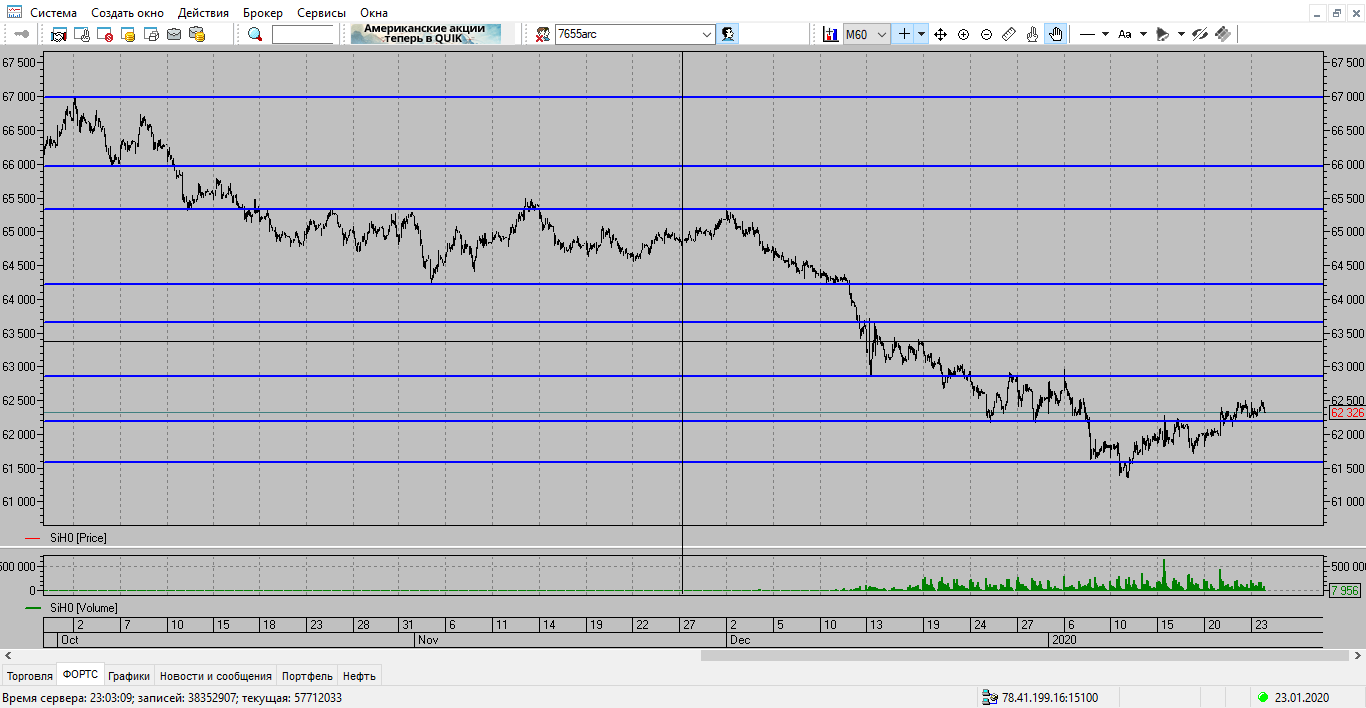The height and width of the screenshot is (708, 1366).
Task: Click the new order hand-pointer icon
Action: pyautogui.click(x=82, y=34)
